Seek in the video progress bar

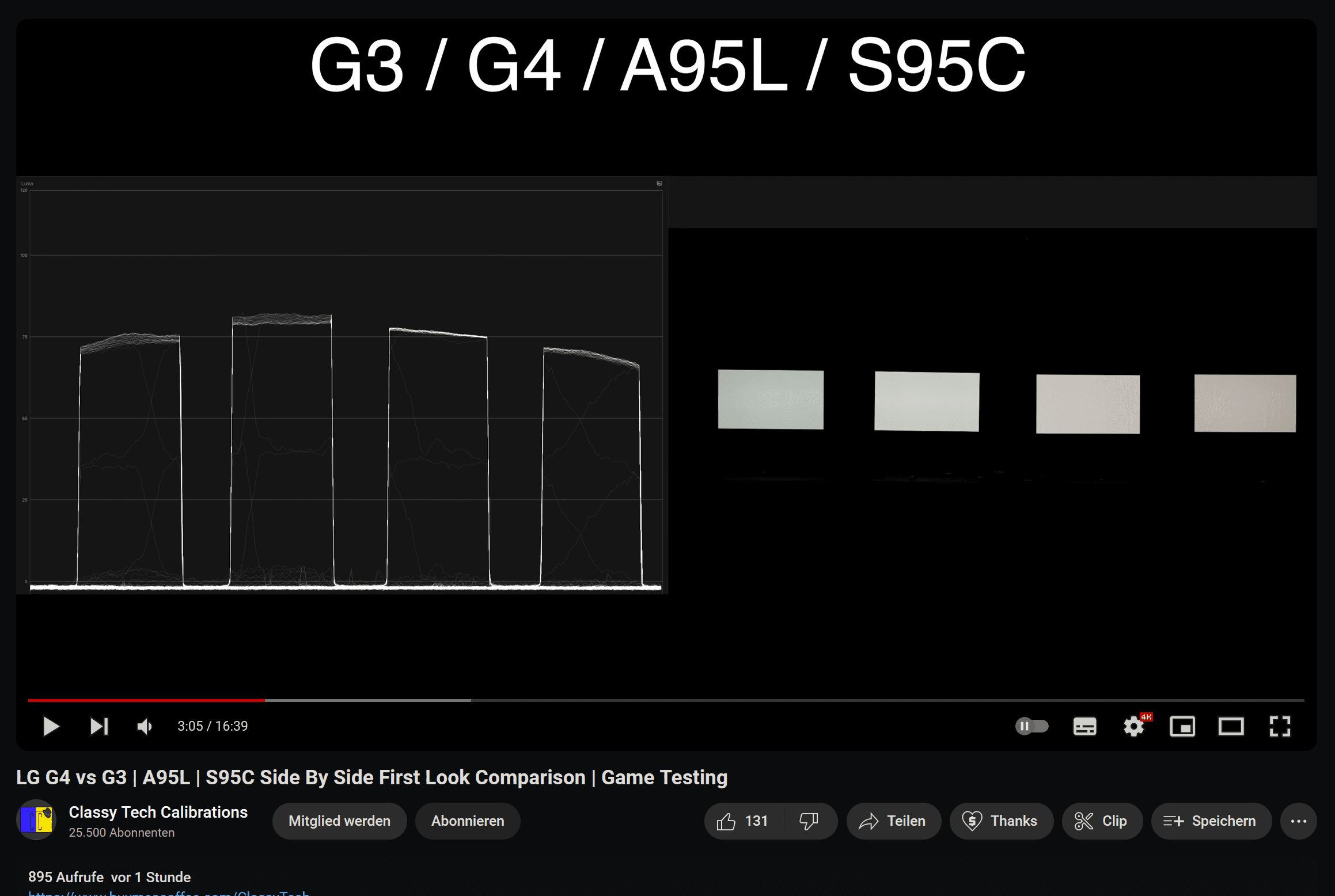(666, 700)
